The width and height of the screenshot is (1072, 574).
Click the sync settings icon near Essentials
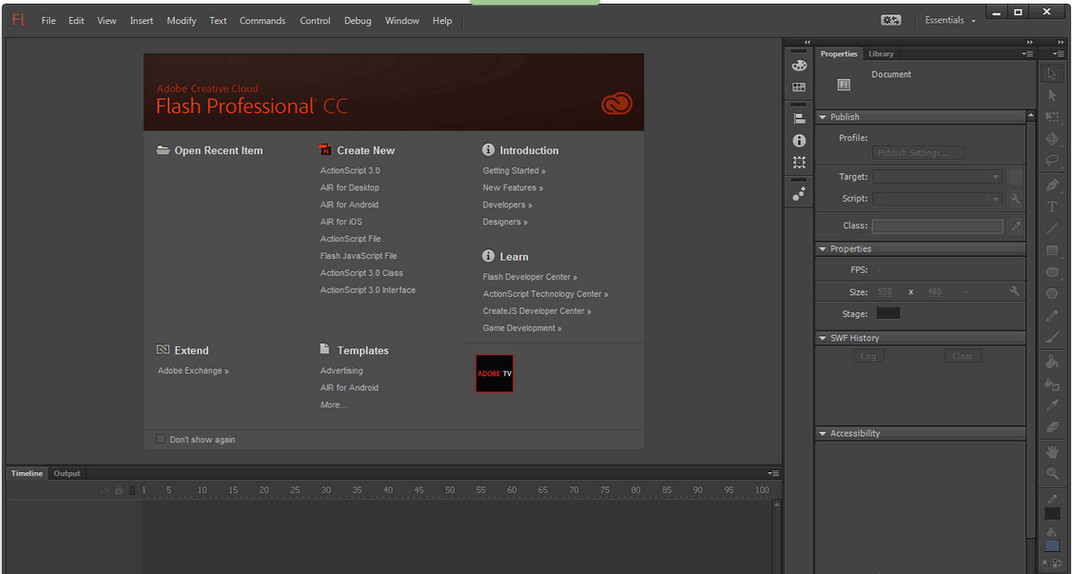tap(890, 20)
